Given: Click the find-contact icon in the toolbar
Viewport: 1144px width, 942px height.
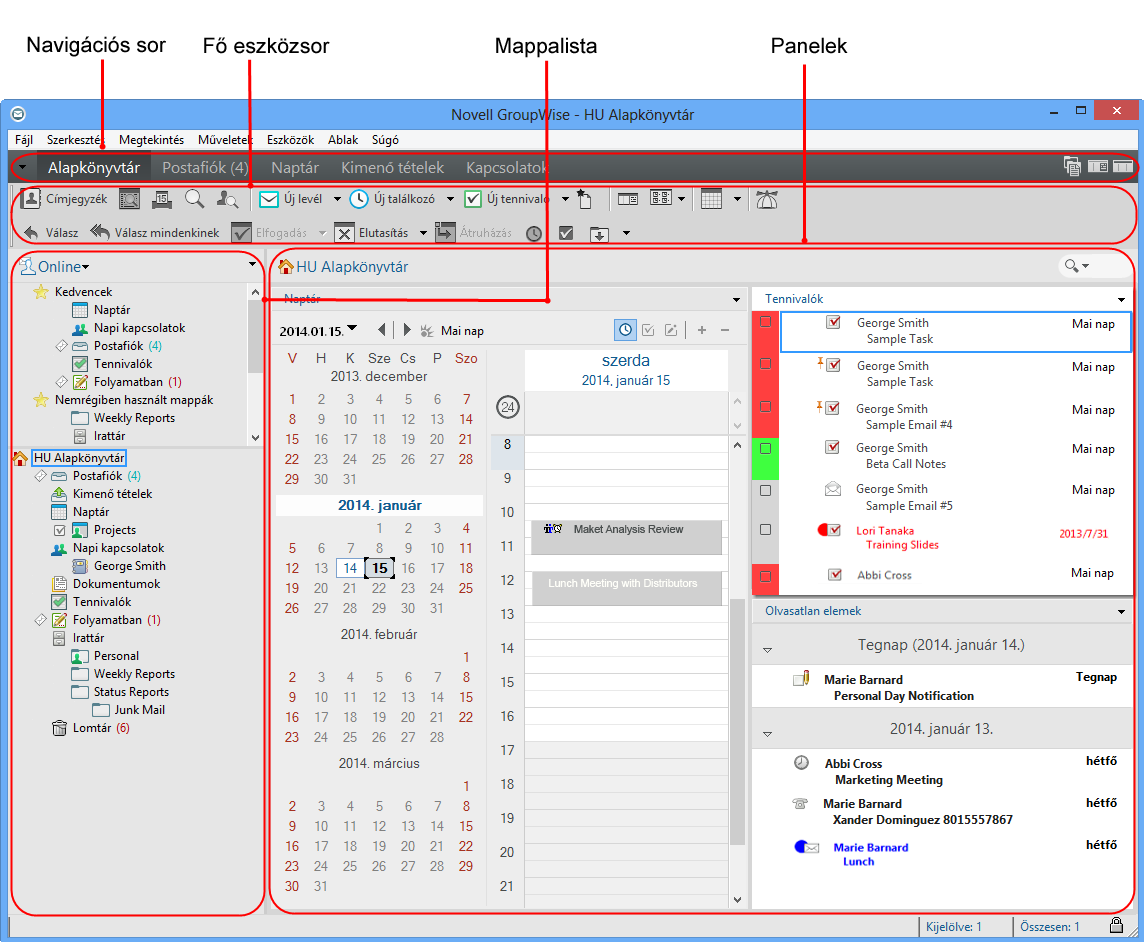Looking at the screenshot, I should click(227, 198).
